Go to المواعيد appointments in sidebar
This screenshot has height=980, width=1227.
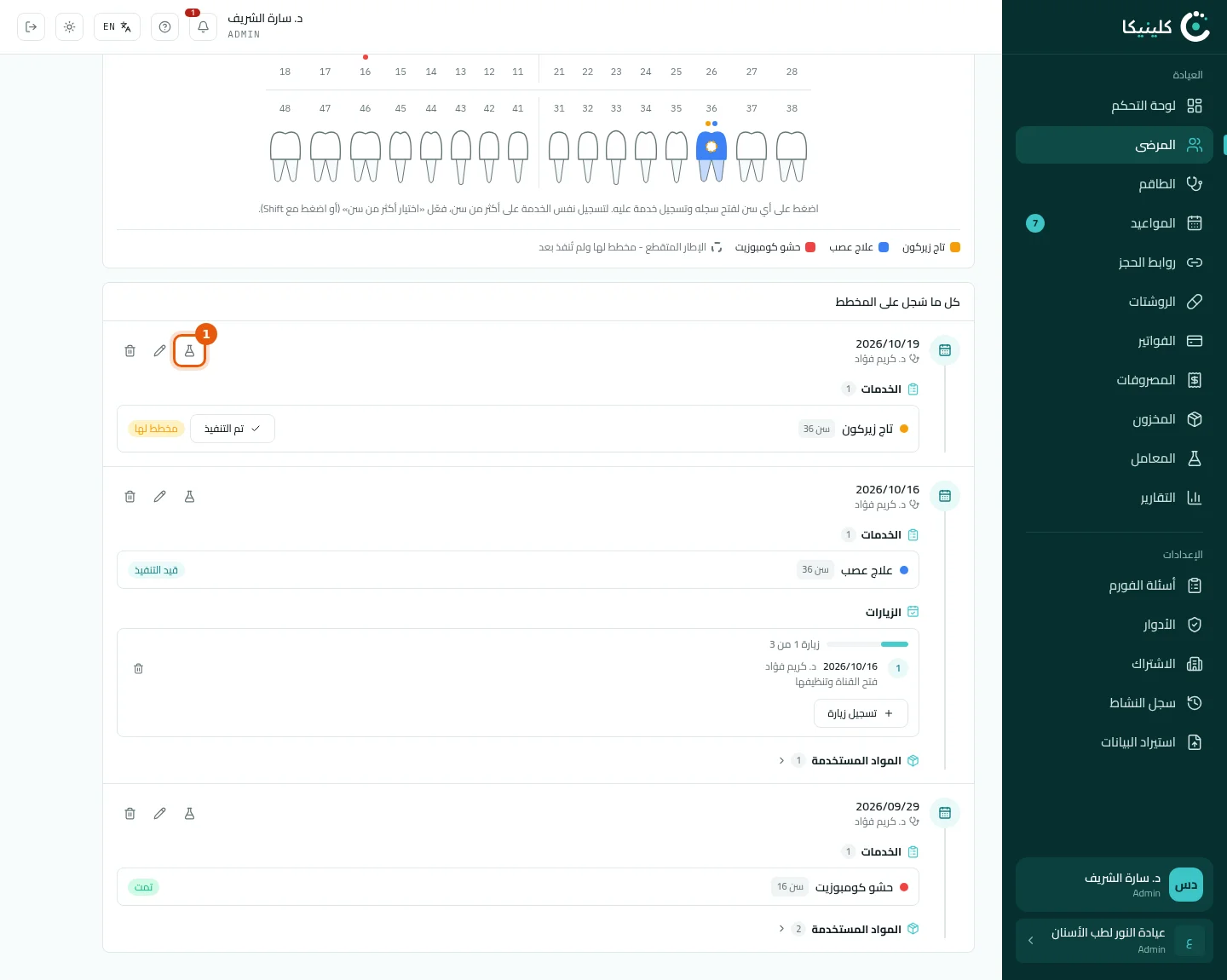pos(1115,223)
